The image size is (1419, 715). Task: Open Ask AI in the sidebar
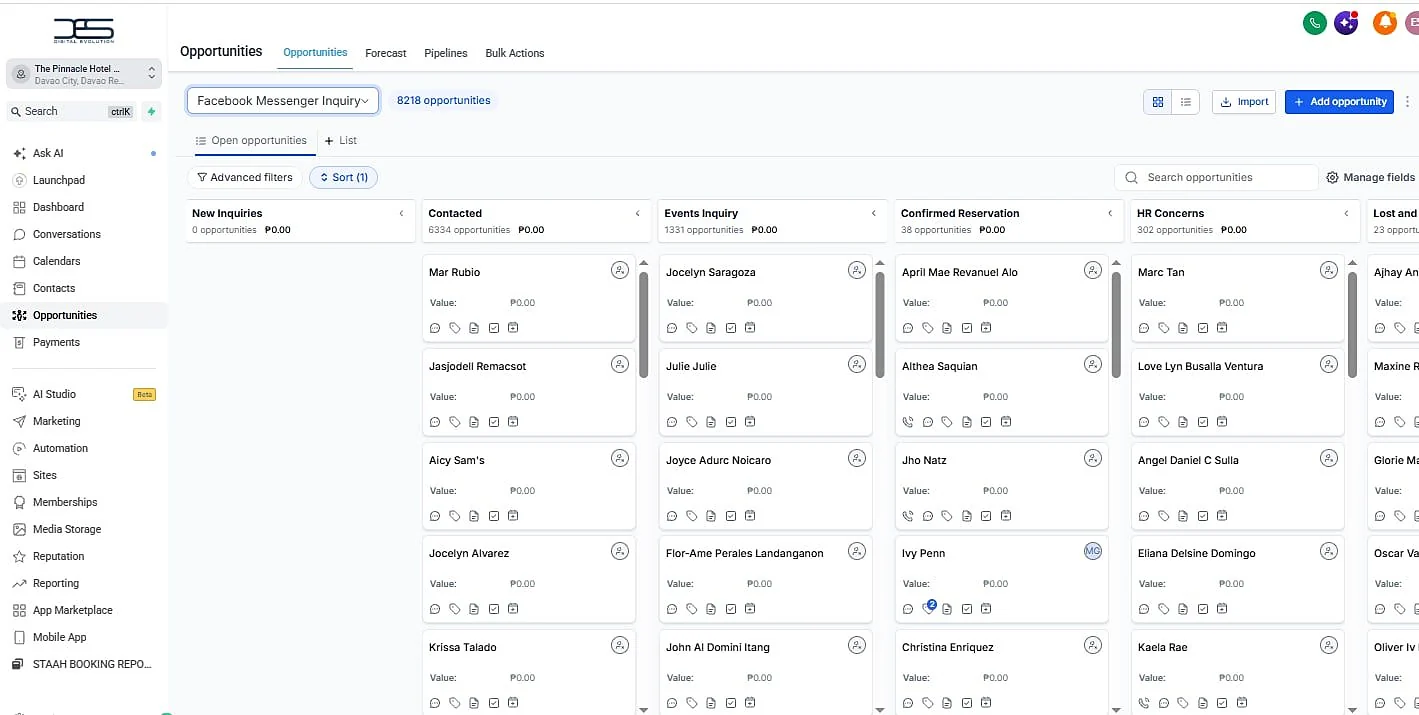(48, 153)
